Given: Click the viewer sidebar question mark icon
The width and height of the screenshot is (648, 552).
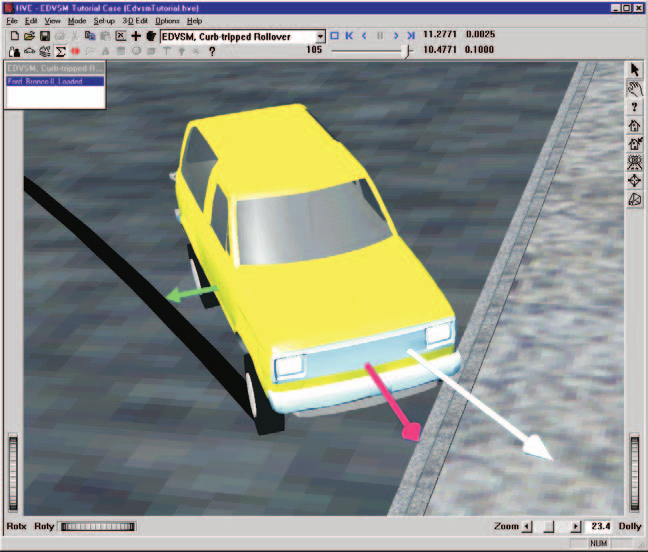Looking at the screenshot, I should pyautogui.click(x=635, y=107).
